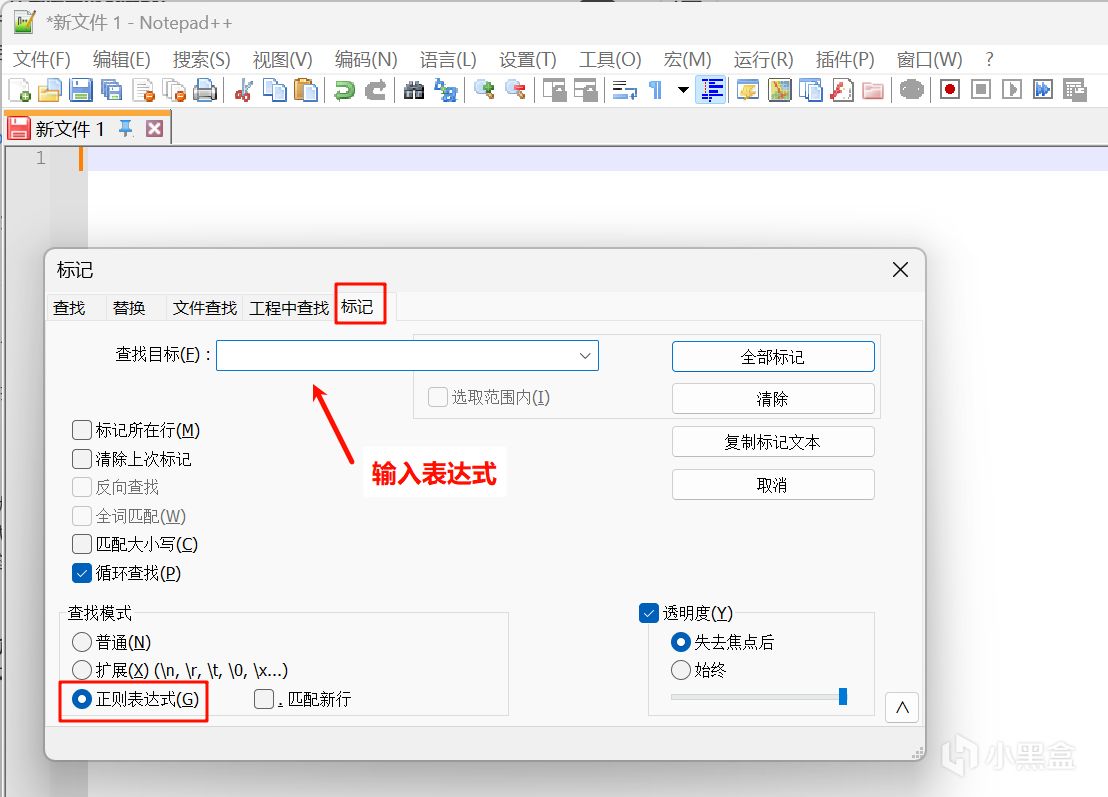Image resolution: width=1108 pixels, height=797 pixels.
Task: Click Run Macro Multiple Times icon
Action: click(x=1043, y=90)
